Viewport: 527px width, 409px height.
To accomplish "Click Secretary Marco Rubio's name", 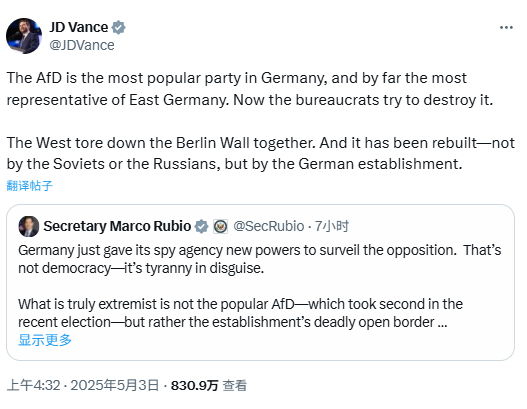I will coord(117,226).
